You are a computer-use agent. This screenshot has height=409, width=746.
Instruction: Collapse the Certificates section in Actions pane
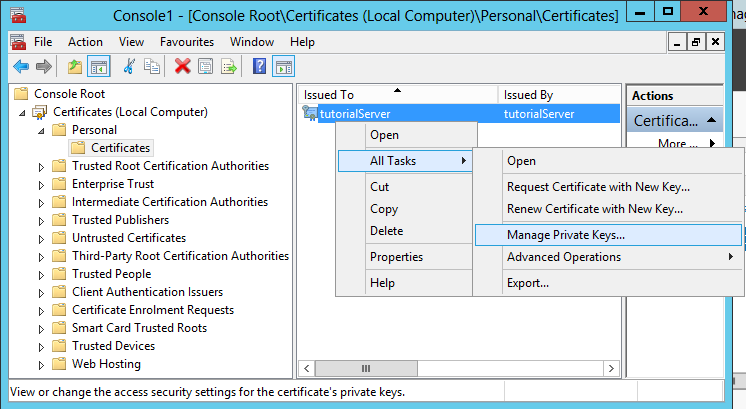click(713, 120)
